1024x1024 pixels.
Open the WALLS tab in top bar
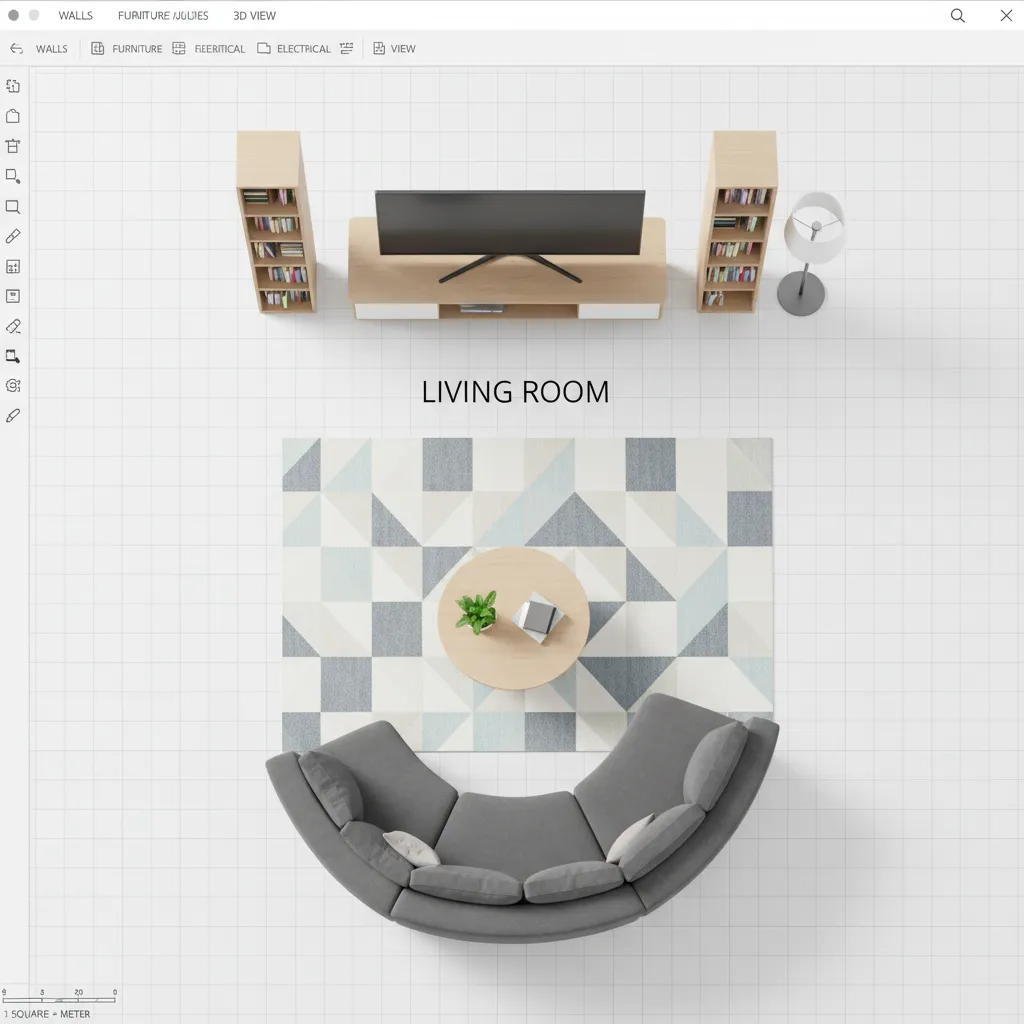75,15
